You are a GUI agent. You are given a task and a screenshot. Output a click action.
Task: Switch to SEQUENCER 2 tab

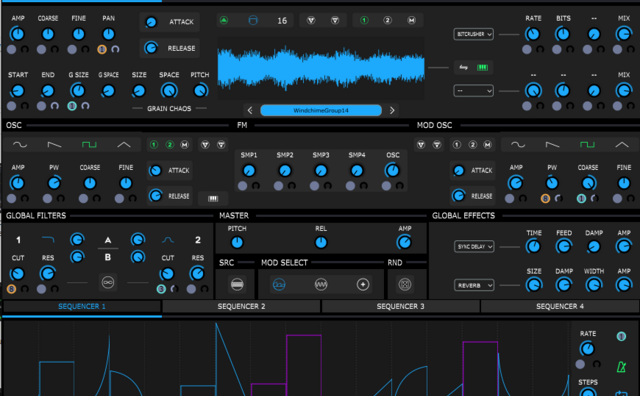point(241,306)
